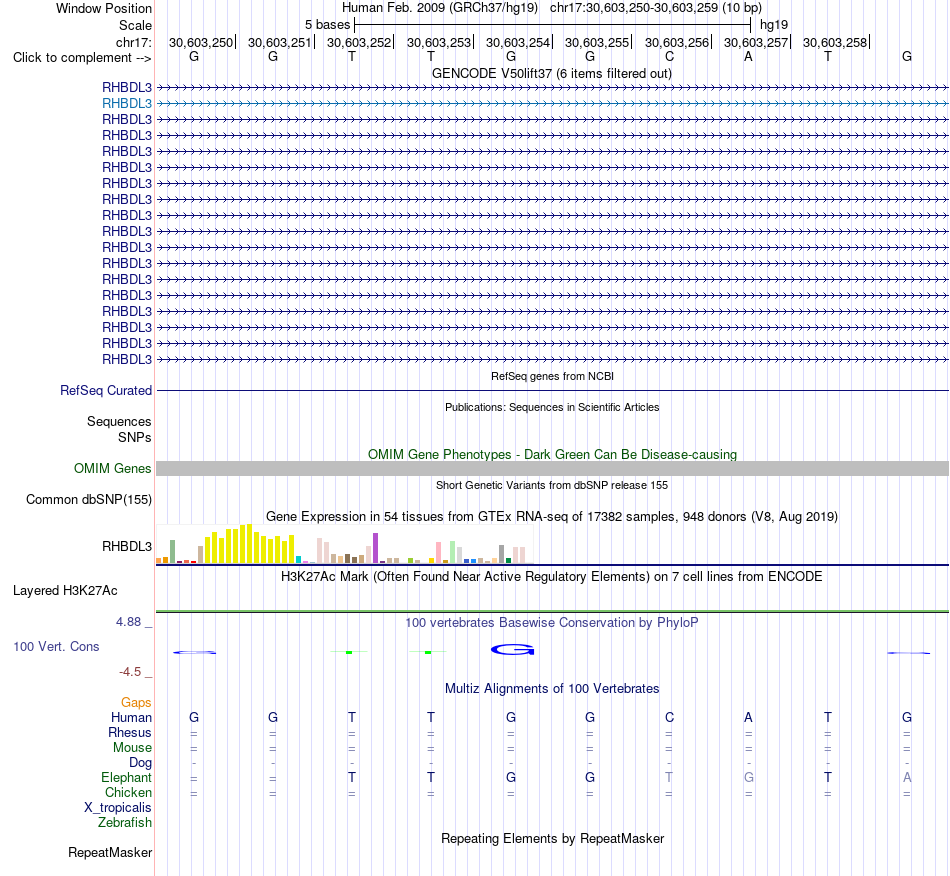Click the Chicken species label
The height and width of the screenshot is (876, 950).
coord(128,793)
